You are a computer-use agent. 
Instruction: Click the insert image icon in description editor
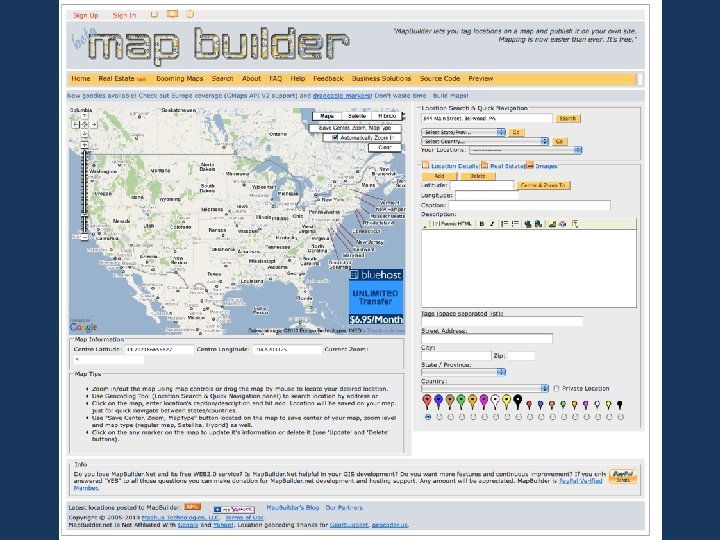tap(552, 224)
